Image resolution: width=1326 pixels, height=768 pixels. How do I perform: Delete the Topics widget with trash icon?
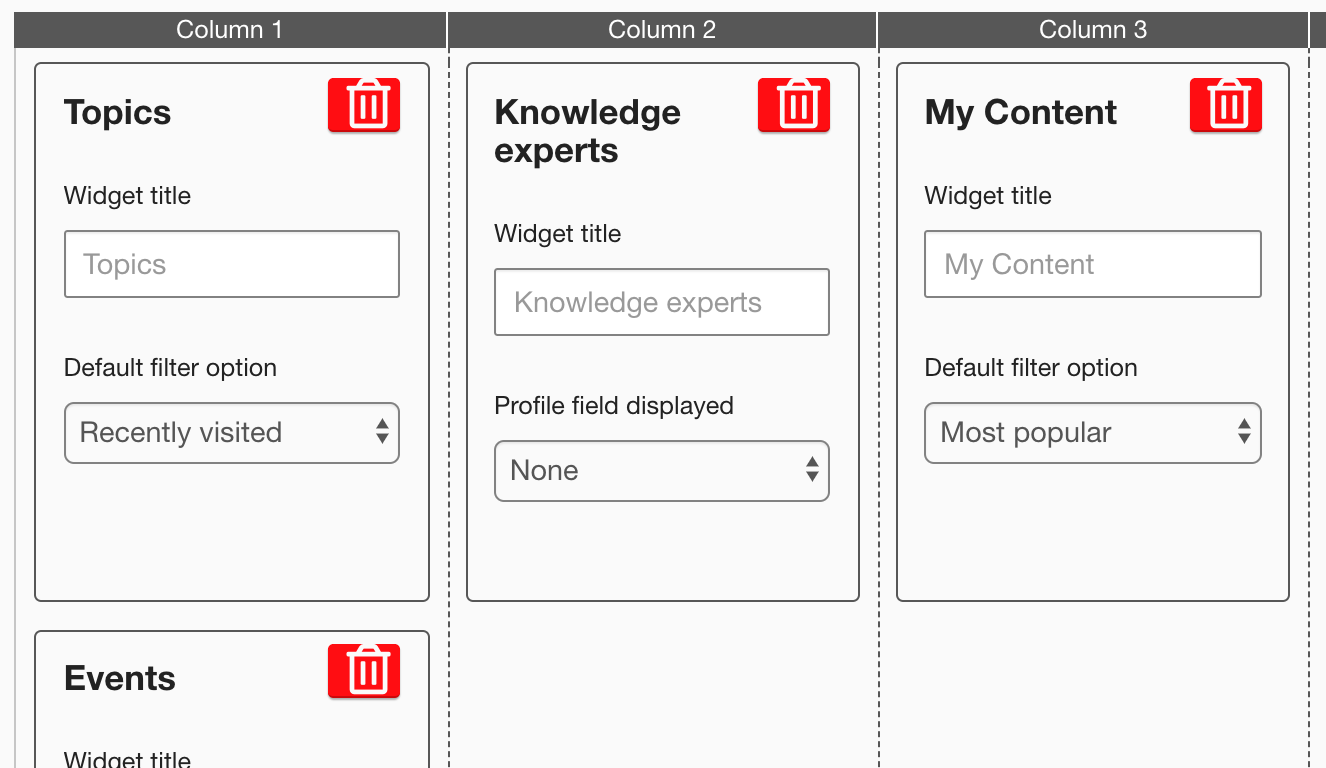364,105
